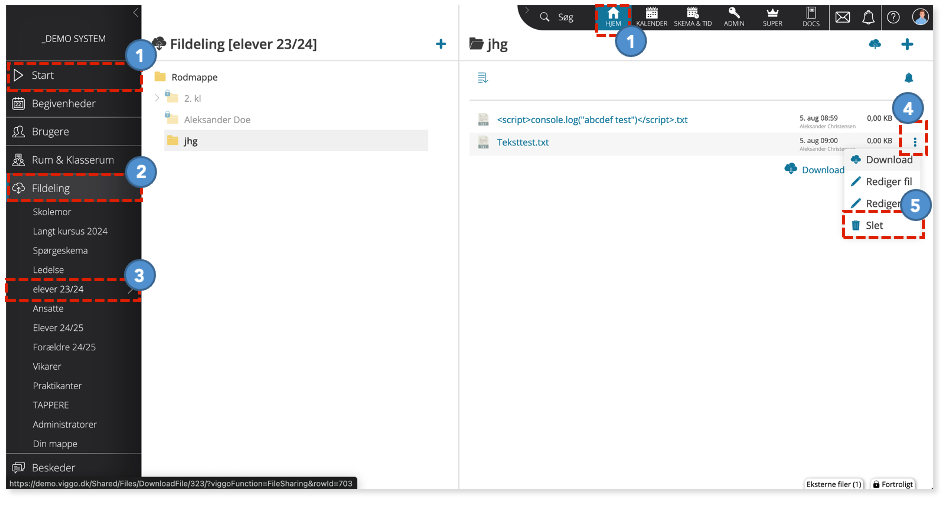This screenshot has width=947, height=507.
Task: Open the Teksttest.txt file link
Action: point(522,142)
